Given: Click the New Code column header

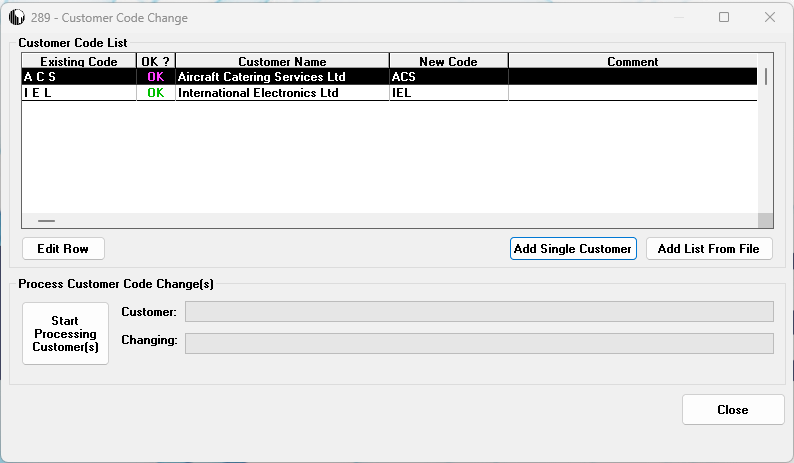Looking at the screenshot, I should click(x=449, y=61).
